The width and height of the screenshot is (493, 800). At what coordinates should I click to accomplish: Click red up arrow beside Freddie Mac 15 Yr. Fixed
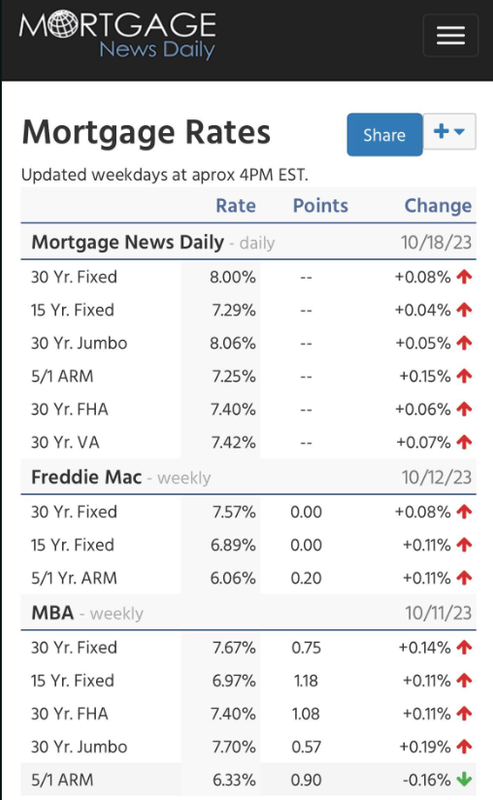[x=464, y=545]
